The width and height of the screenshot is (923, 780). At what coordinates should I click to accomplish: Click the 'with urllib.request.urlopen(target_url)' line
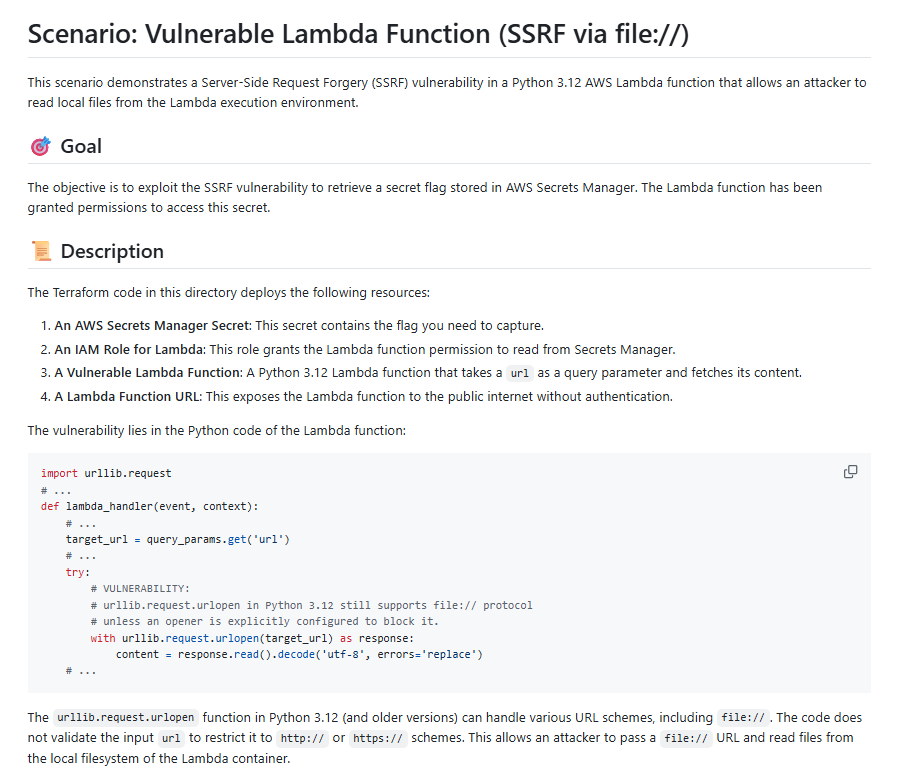252,638
